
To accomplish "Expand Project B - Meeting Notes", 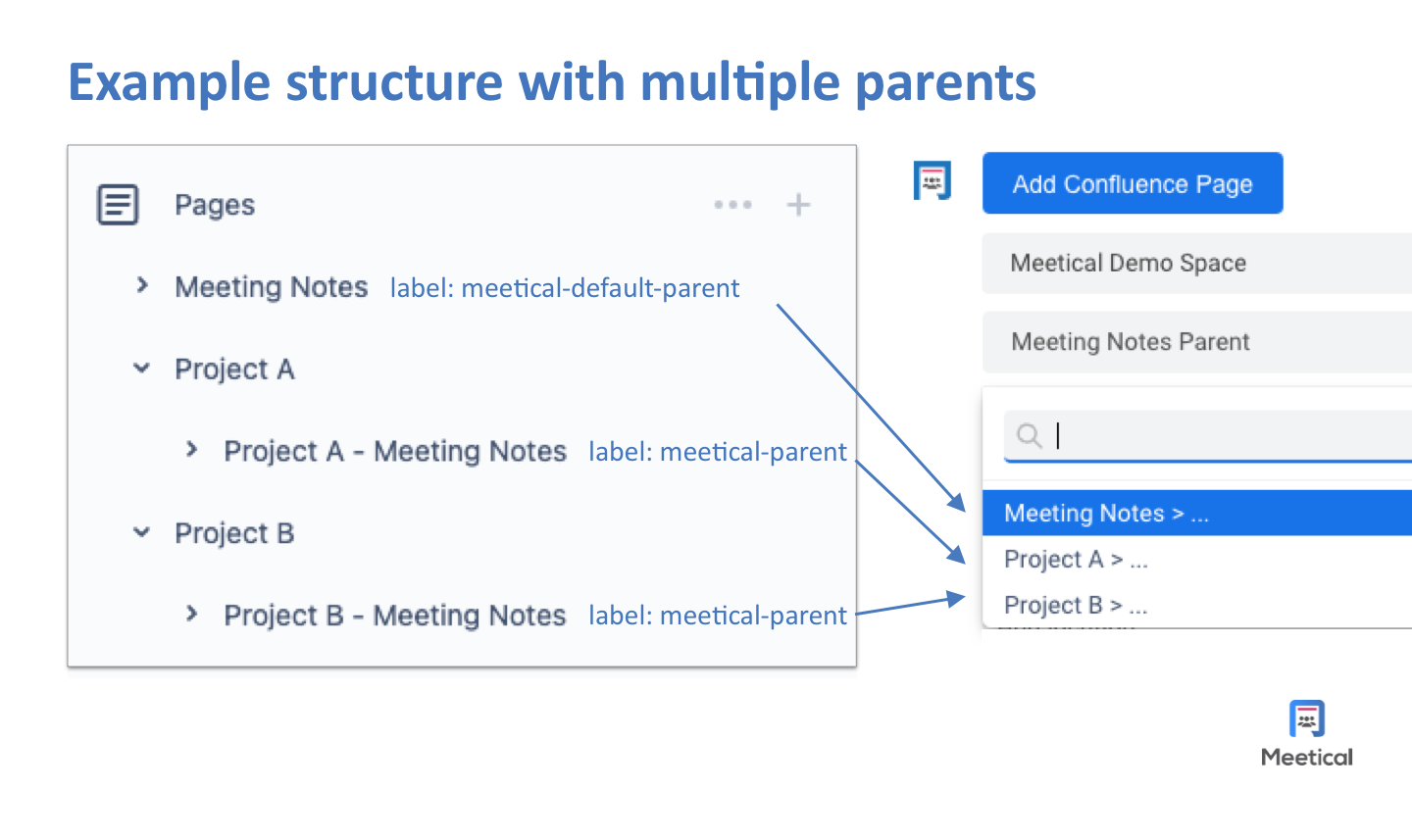I will [x=191, y=615].
